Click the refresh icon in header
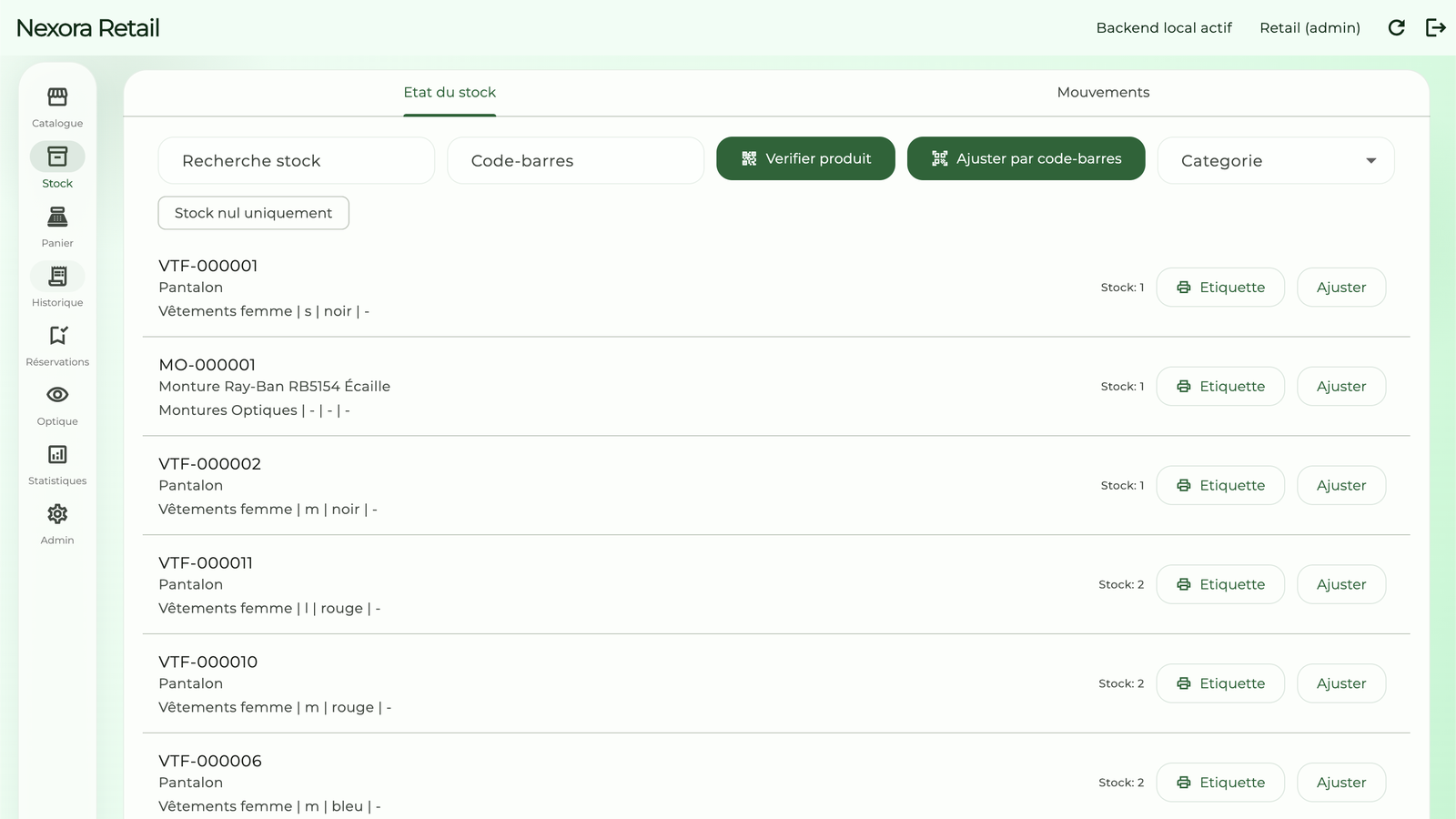Image resolution: width=1456 pixels, height=819 pixels. 1397,27
